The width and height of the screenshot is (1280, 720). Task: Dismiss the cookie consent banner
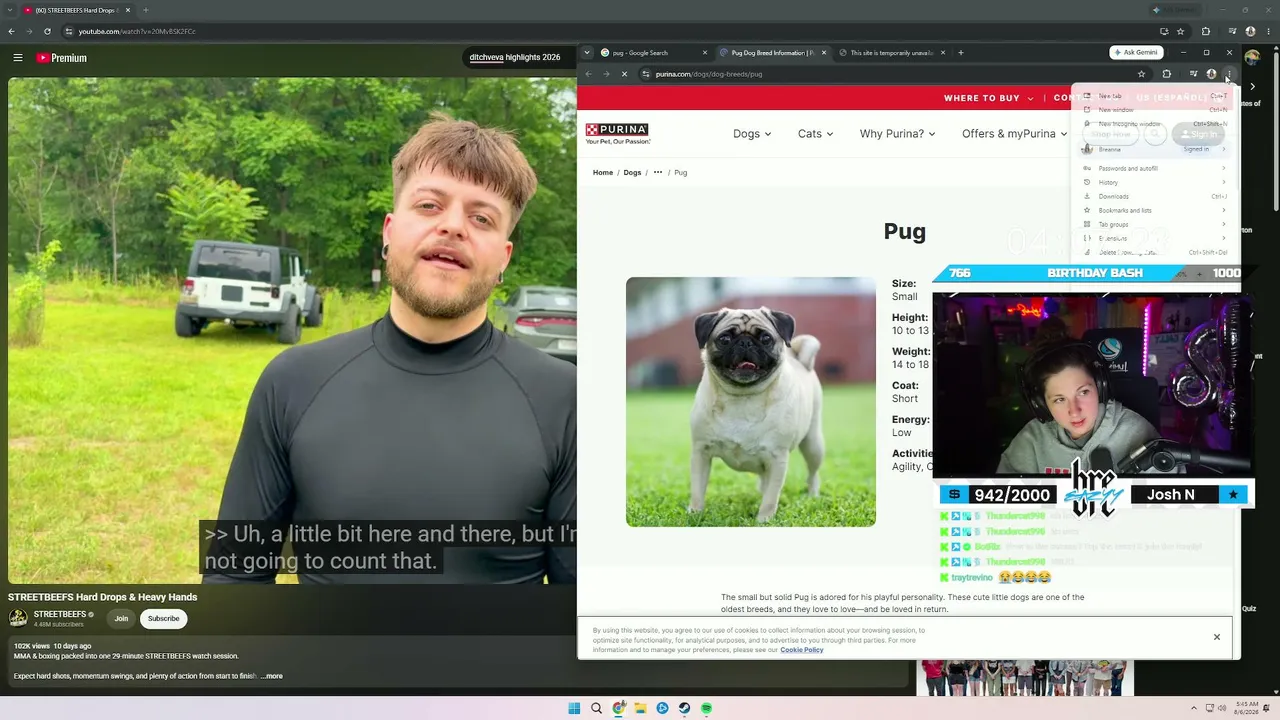coord(1217,637)
